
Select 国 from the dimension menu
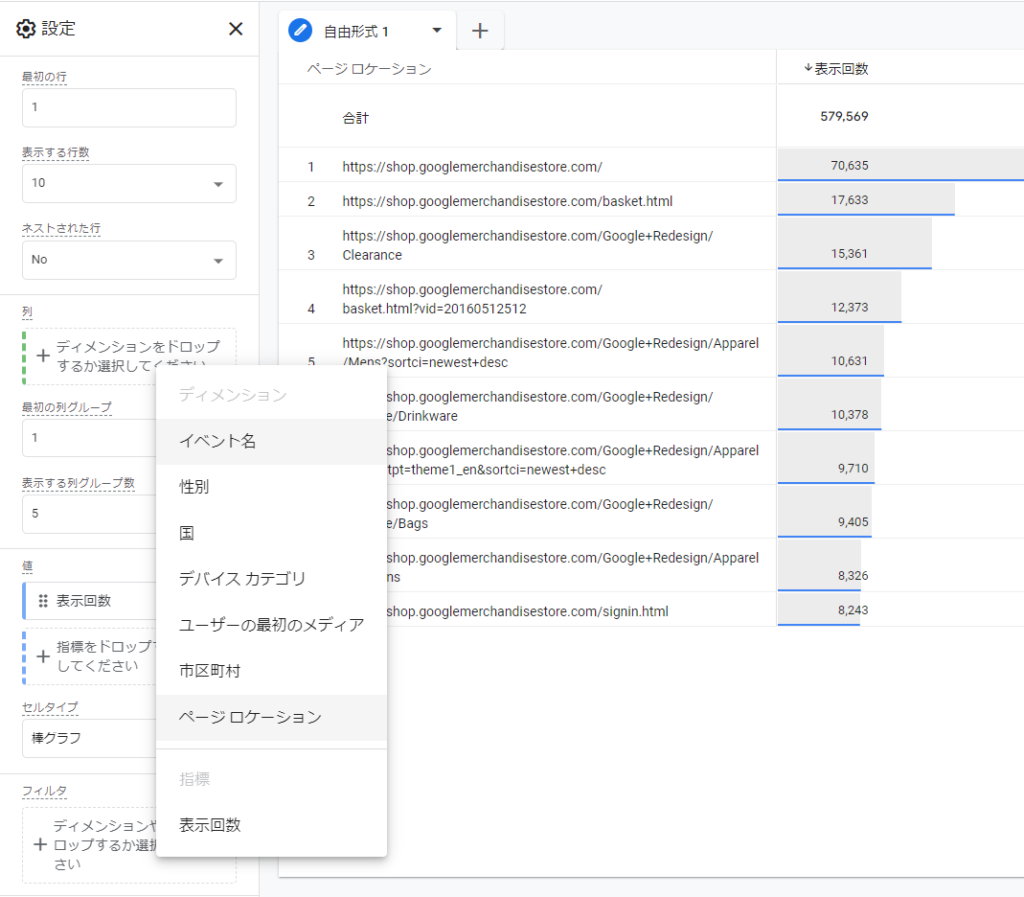click(x=272, y=533)
